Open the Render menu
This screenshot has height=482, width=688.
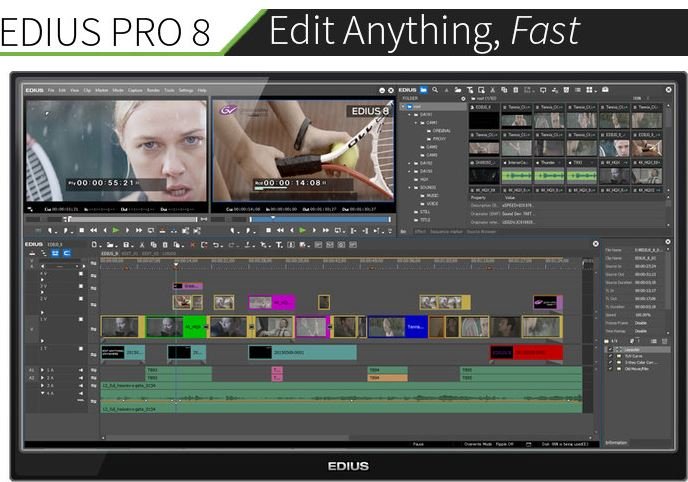(153, 90)
